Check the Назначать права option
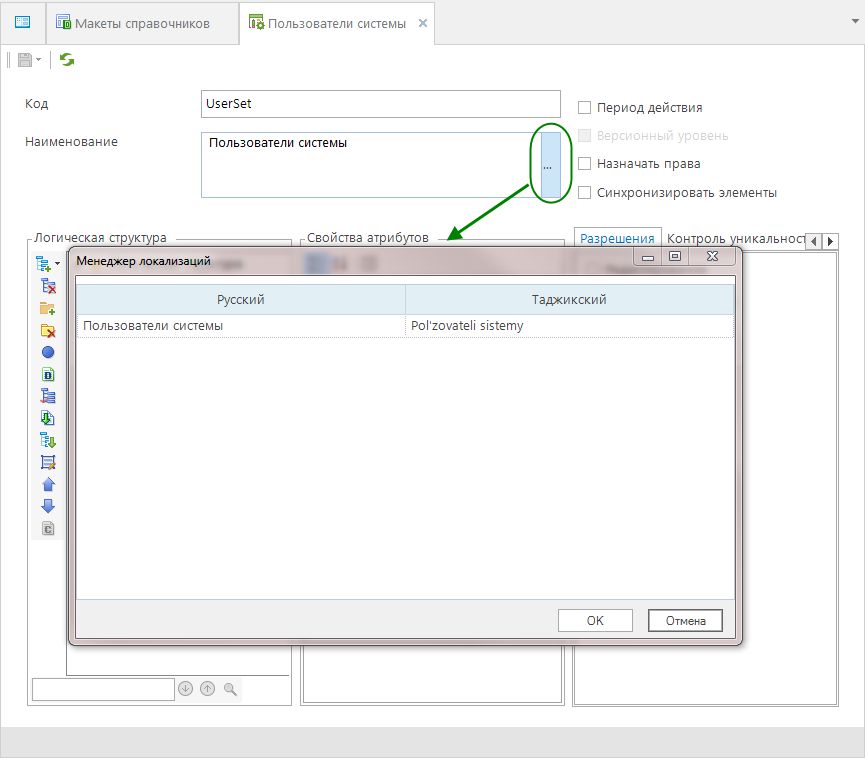This screenshot has width=865, height=758. click(x=585, y=164)
